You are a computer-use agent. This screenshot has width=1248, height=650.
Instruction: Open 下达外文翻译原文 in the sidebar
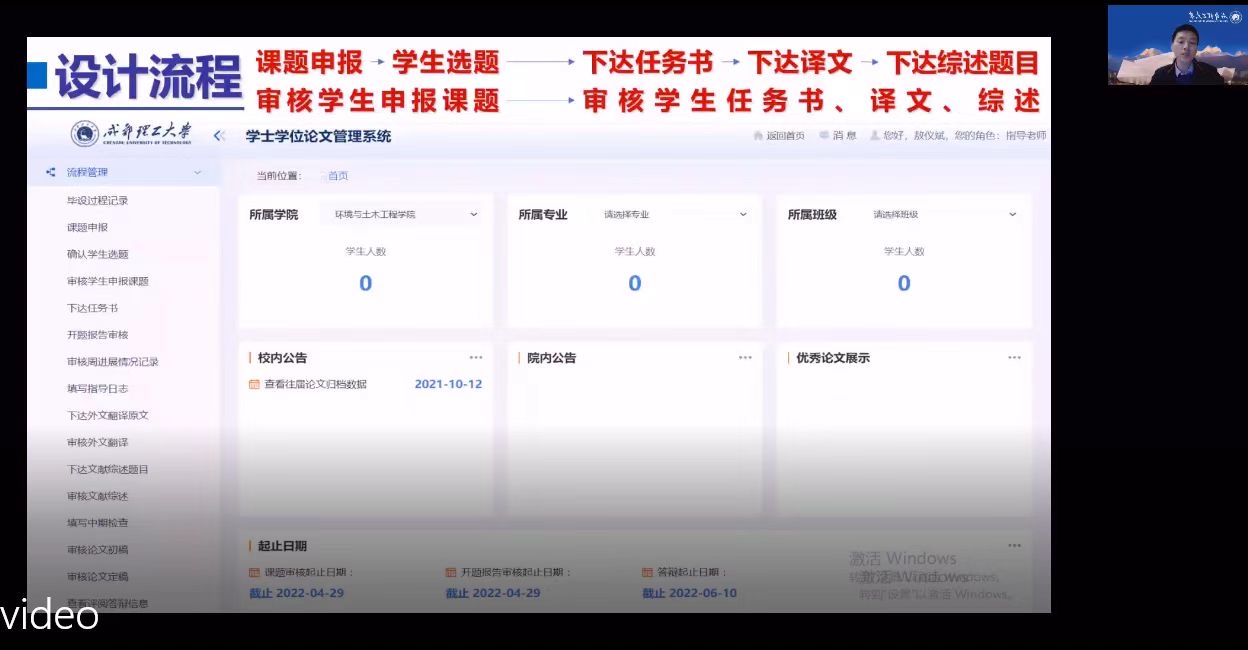[x=107, y=416]
